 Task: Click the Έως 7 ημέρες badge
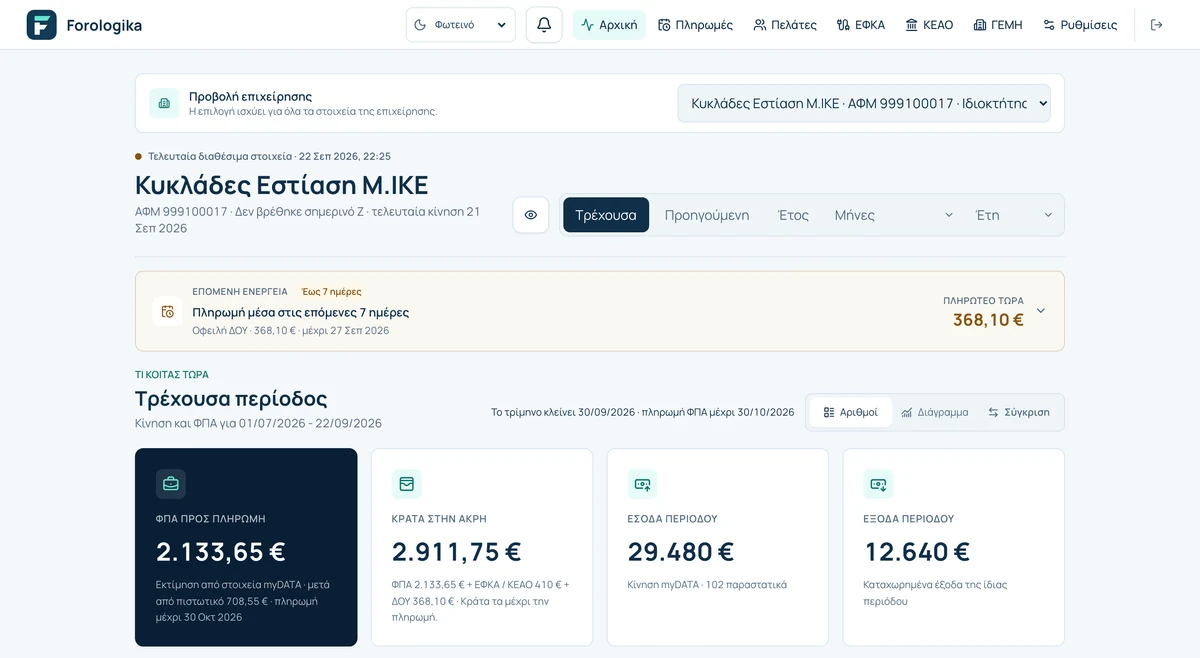tap(332, 292)
